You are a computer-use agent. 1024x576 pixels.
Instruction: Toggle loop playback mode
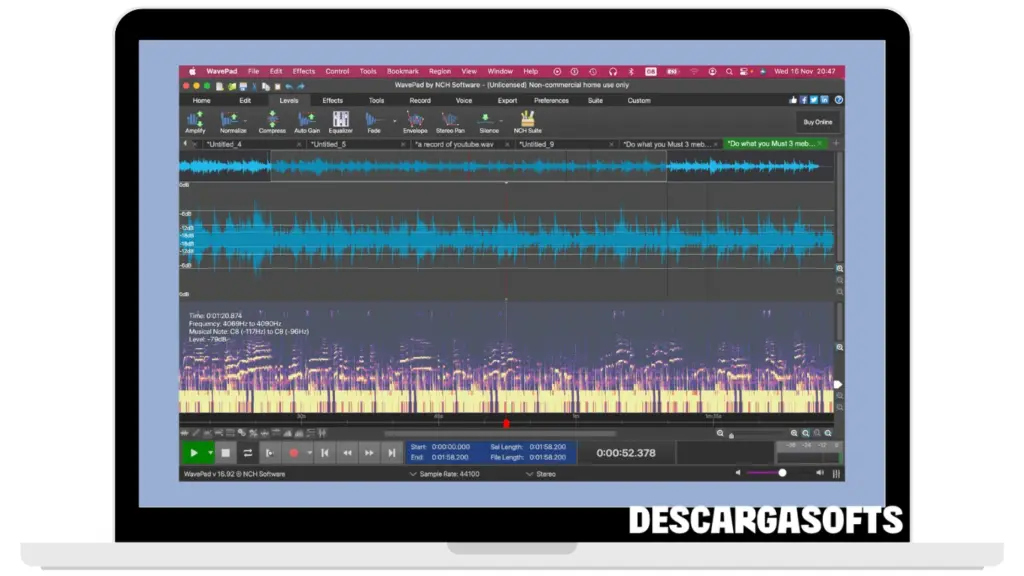[248, 453]
